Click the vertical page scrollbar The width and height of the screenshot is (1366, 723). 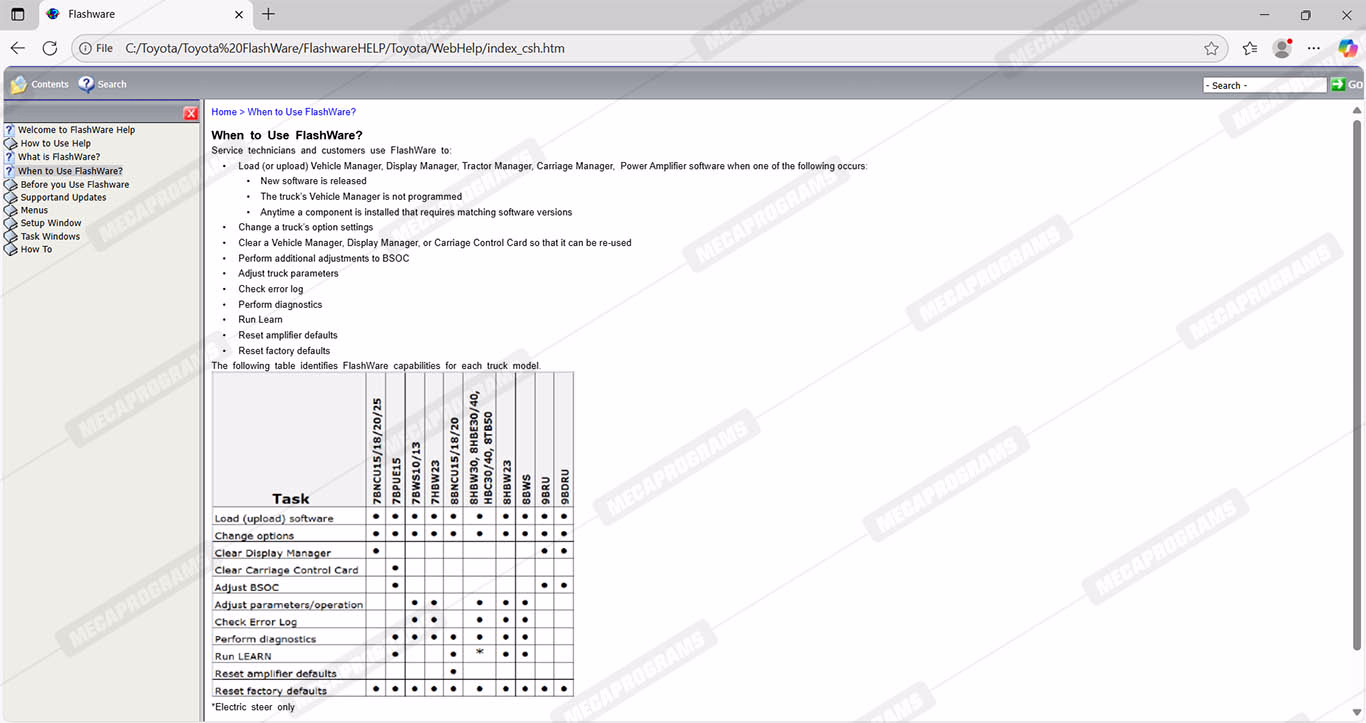click(1357, 380)
